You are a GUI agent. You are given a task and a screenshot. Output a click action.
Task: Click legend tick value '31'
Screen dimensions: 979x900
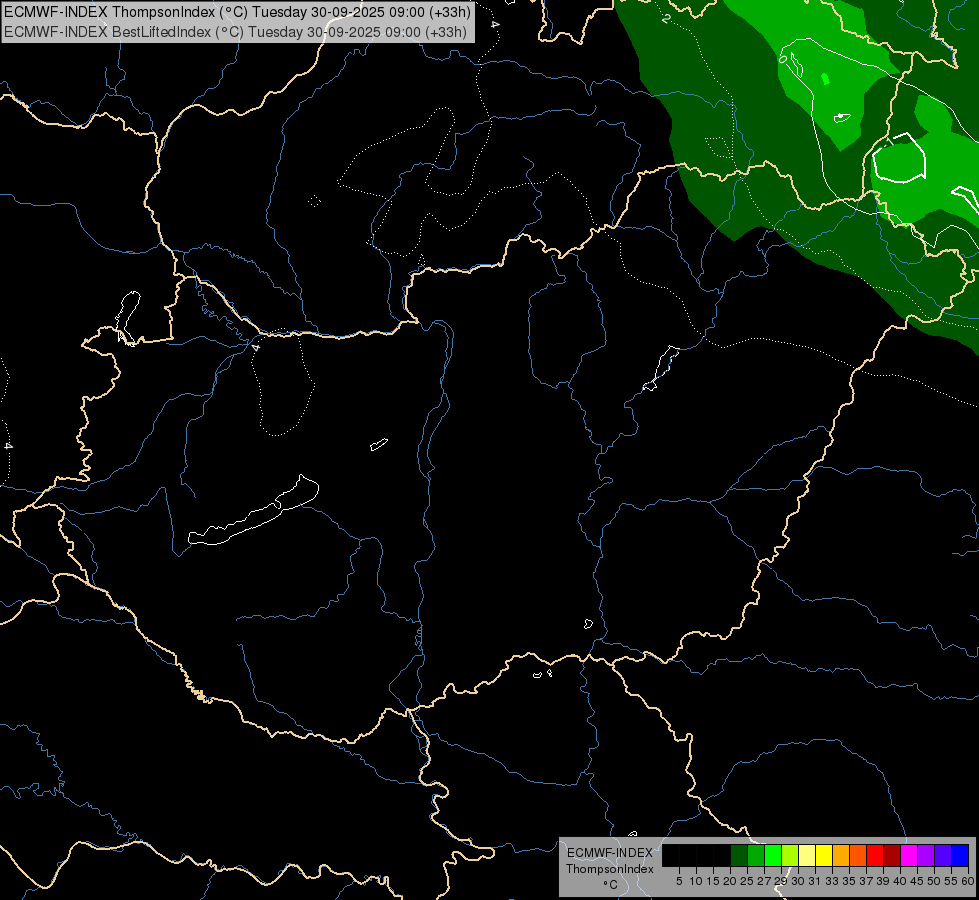(815, 881)
